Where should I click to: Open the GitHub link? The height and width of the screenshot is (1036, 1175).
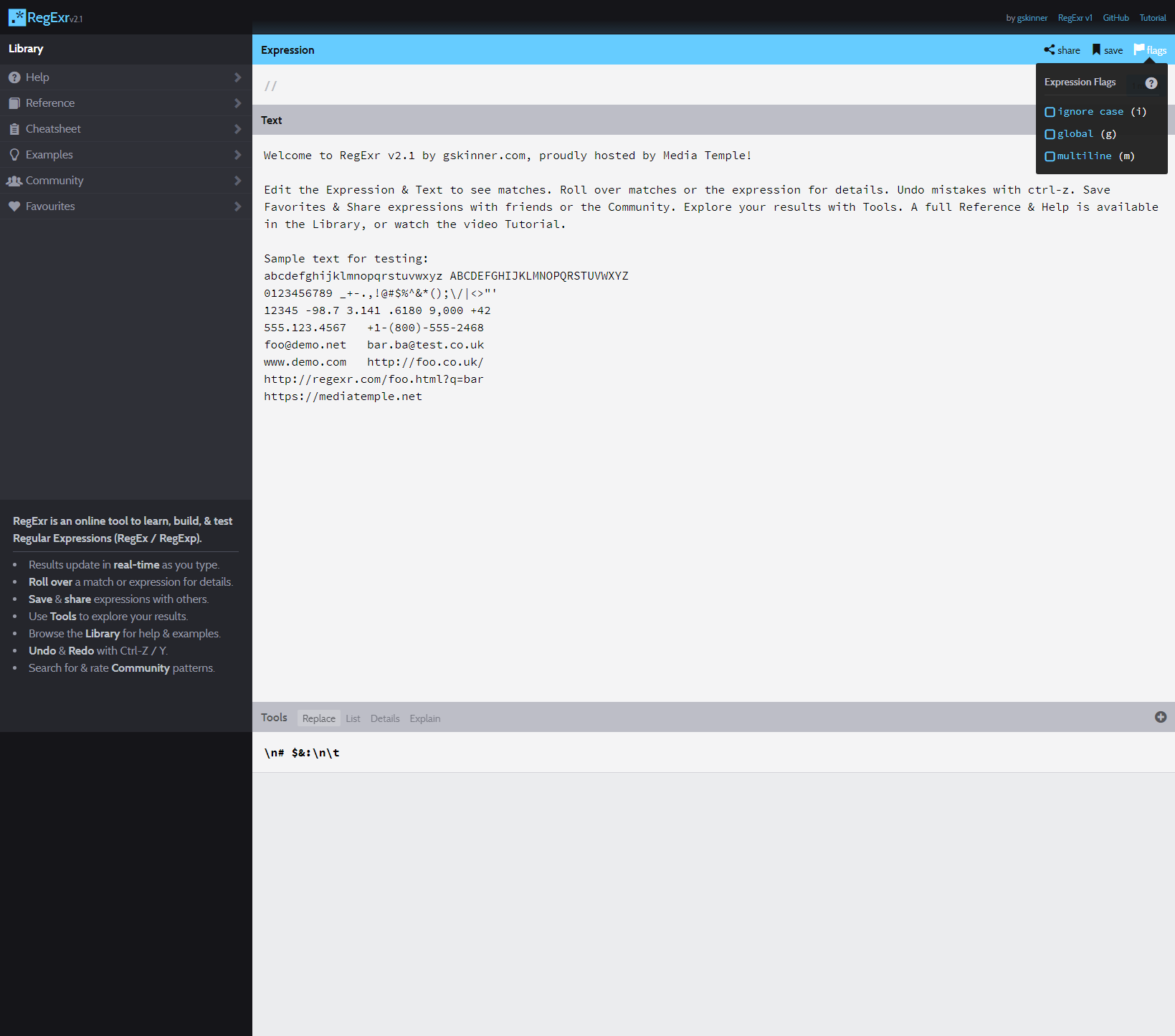(x=1115, y=18)
